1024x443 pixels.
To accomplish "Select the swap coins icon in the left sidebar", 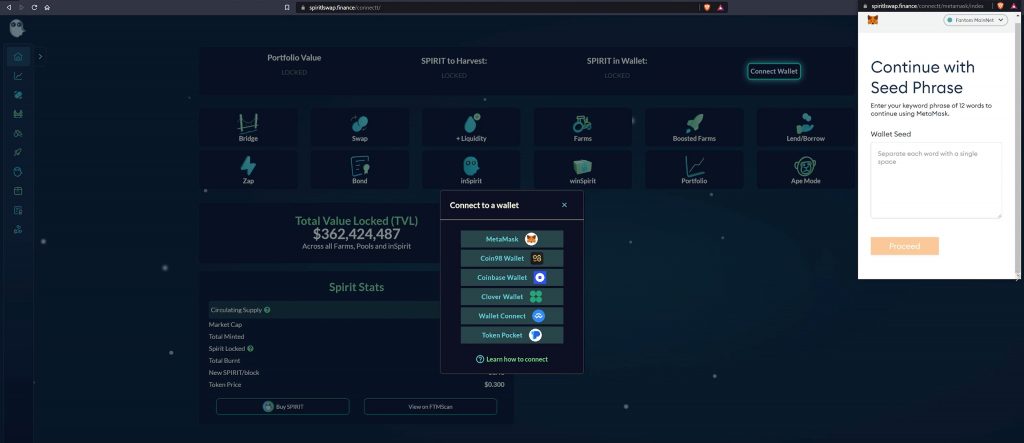I will (18, 95).
